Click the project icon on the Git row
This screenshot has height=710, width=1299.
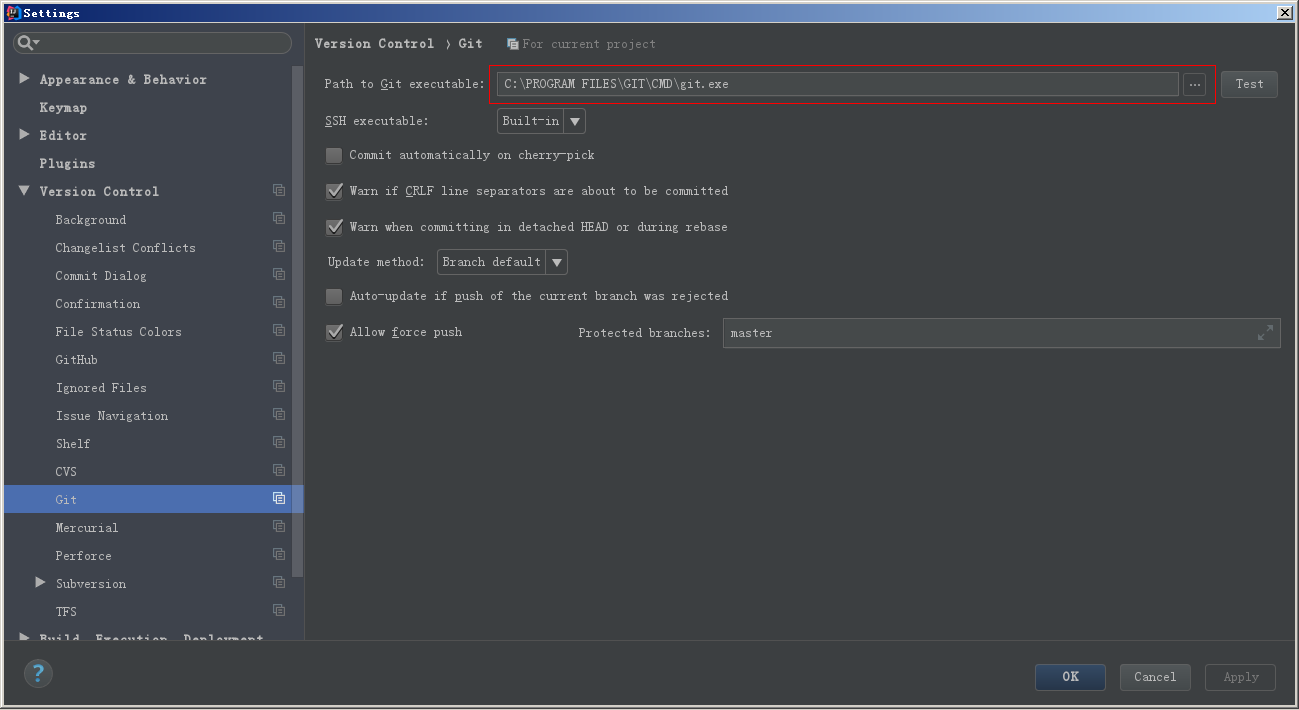(279, 498)
